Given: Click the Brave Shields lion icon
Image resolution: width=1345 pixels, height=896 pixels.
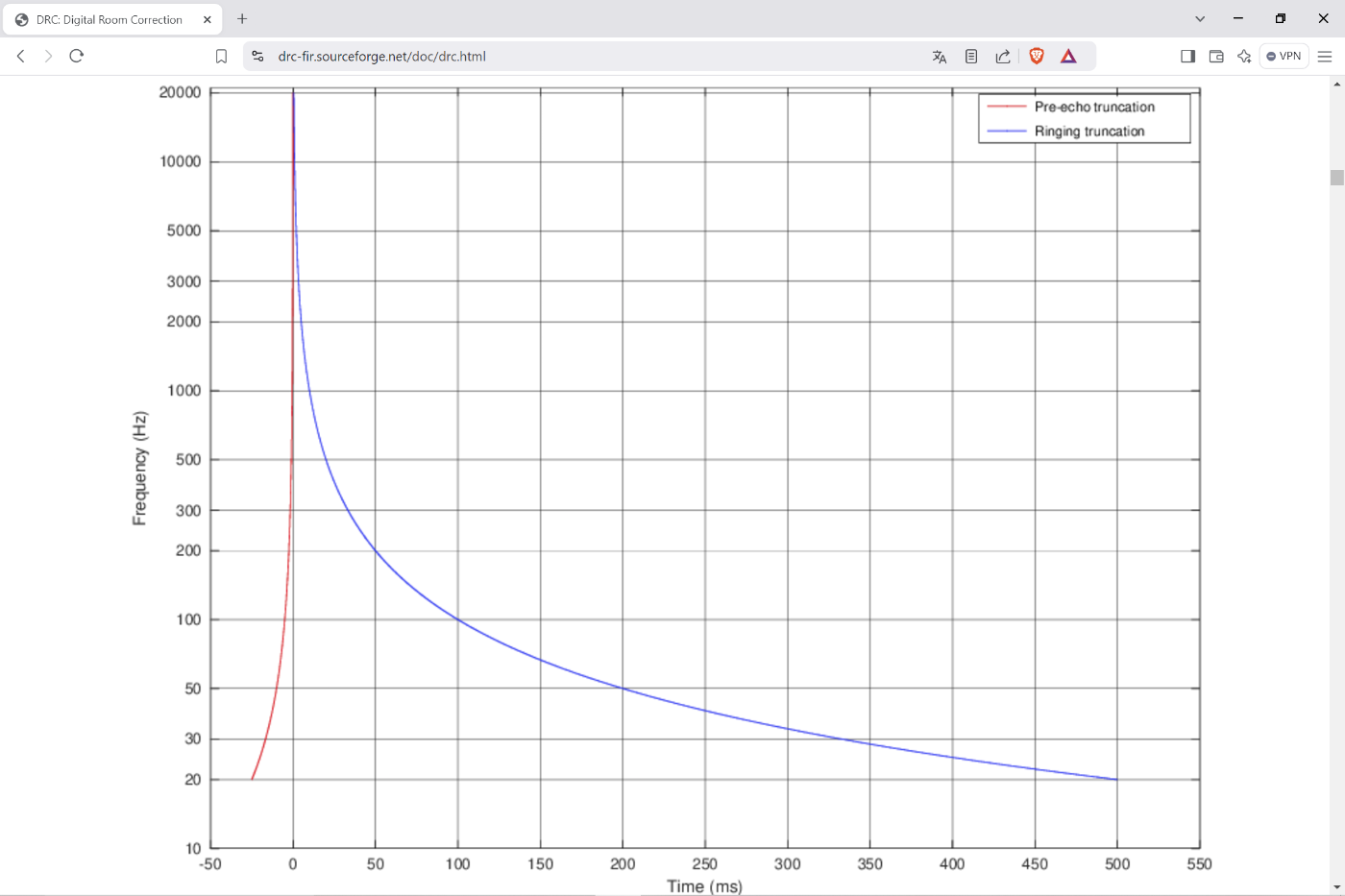Looking at the screenshot, I should 1036,57.
